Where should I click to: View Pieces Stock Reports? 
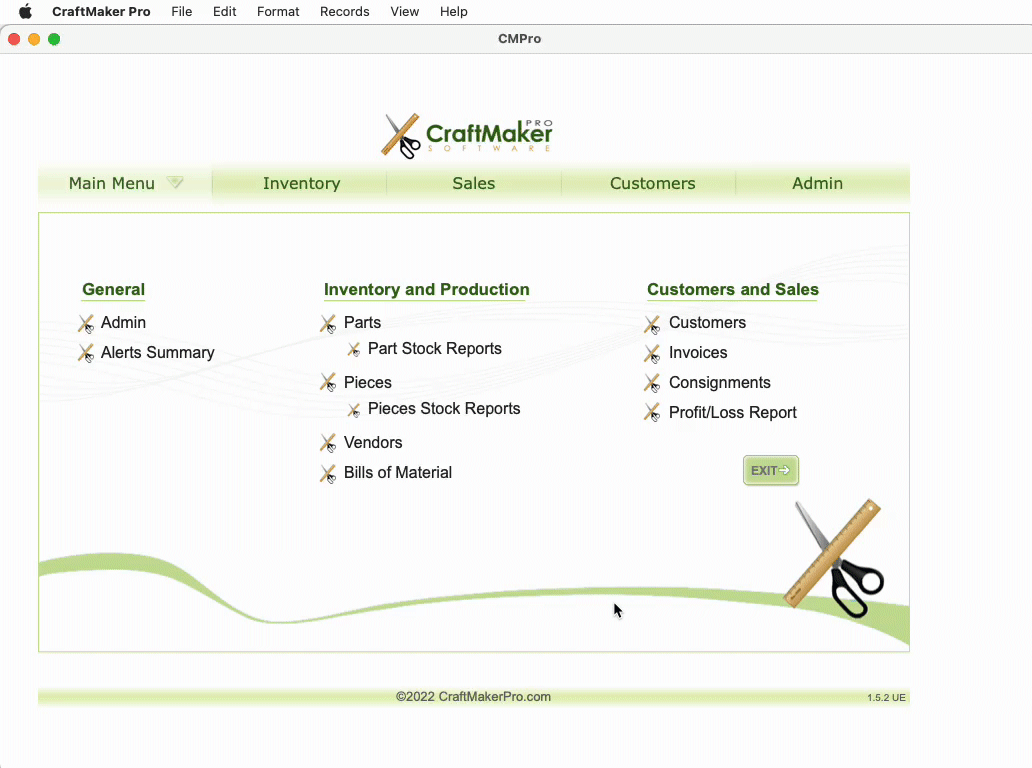tap(444, 409)
